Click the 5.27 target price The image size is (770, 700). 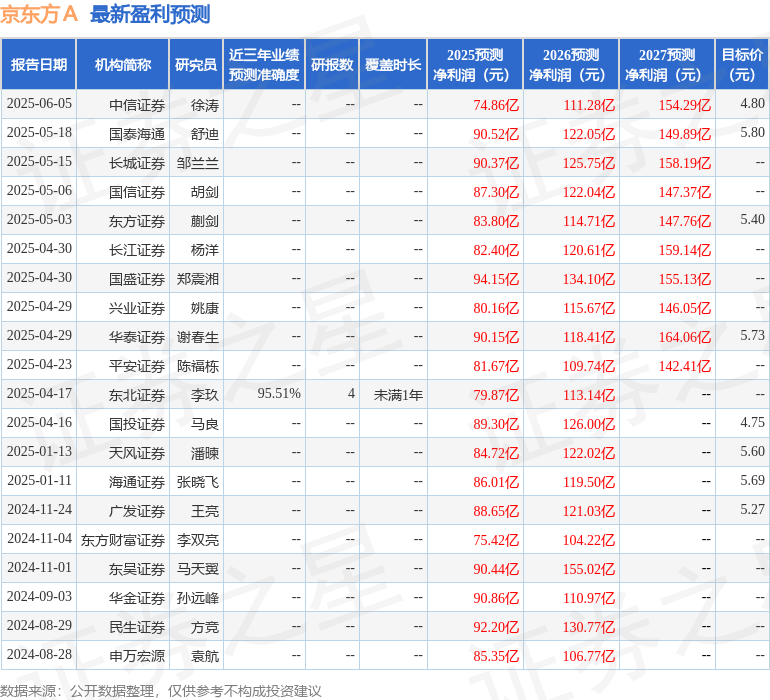pos(752,509)
